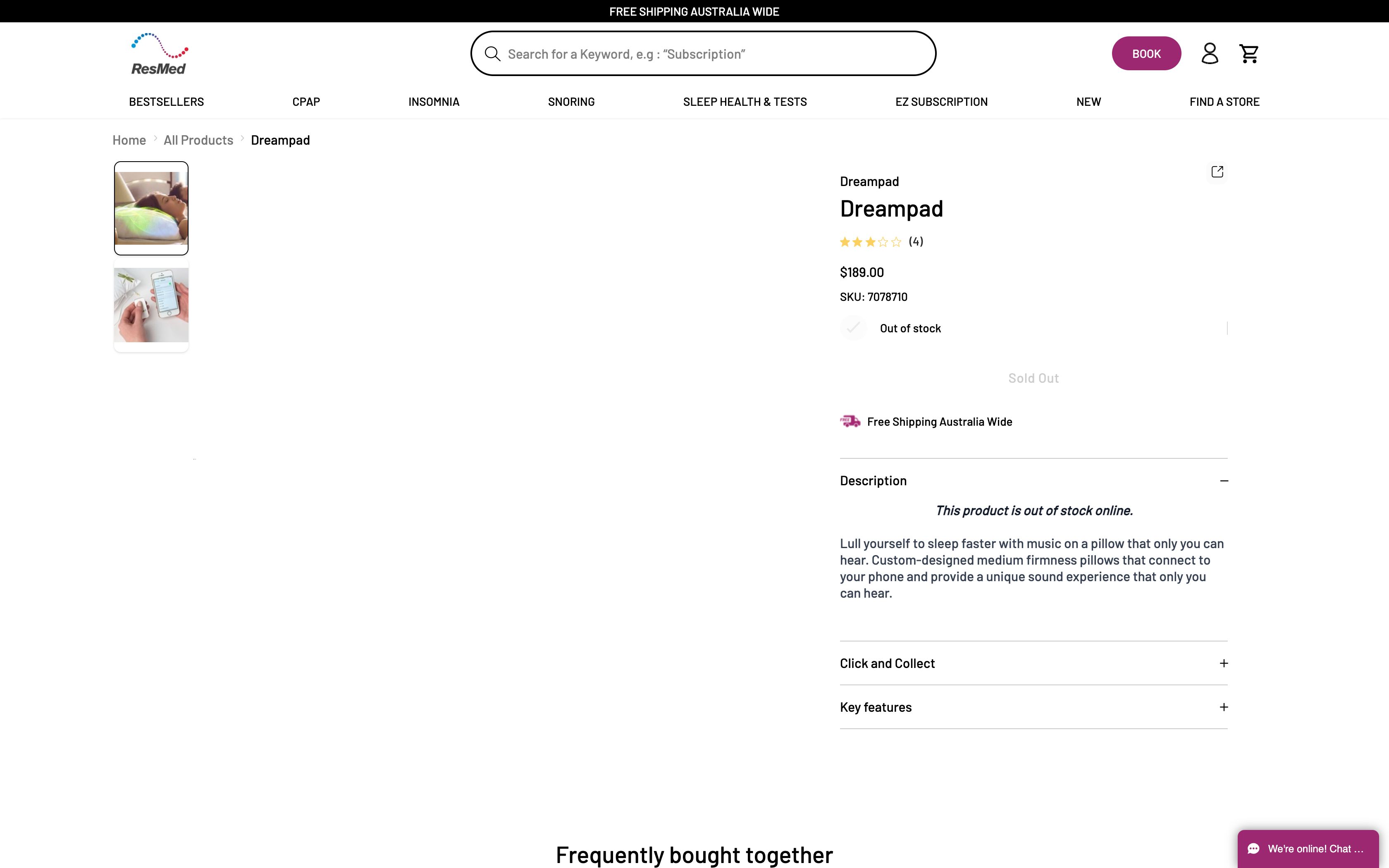View the shopping cart icon
This screenshot has width=1389, height=868.
tap(1250, 53)
